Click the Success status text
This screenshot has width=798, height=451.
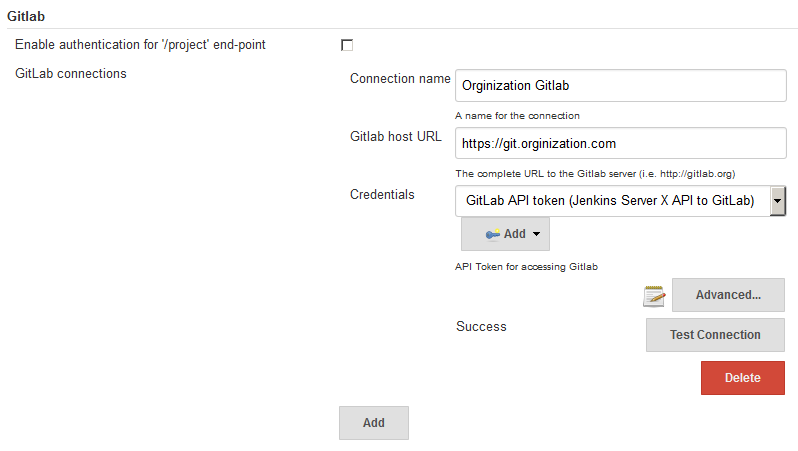coord(481,326)
